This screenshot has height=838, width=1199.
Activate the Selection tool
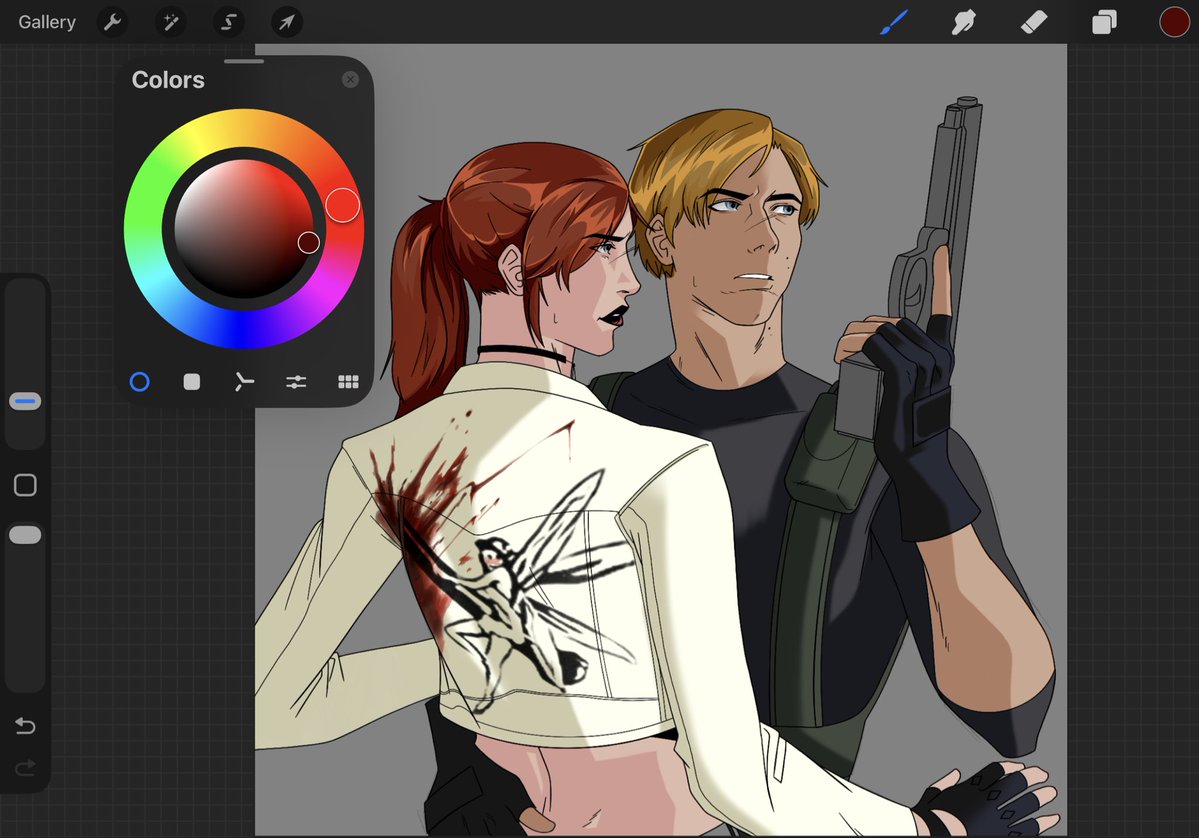pyautogui.click(x=229, y=22)
